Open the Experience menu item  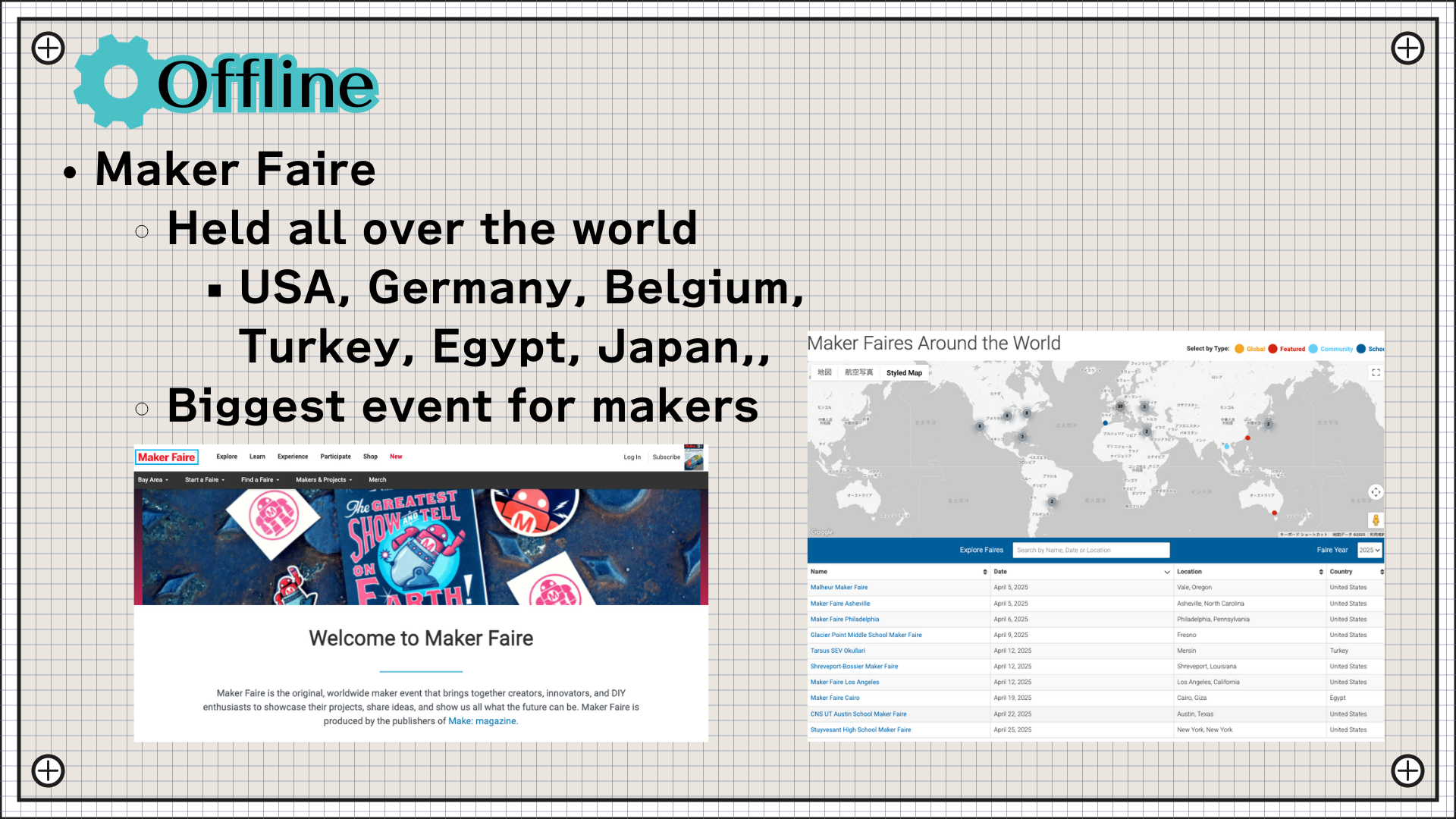(293, 457)
